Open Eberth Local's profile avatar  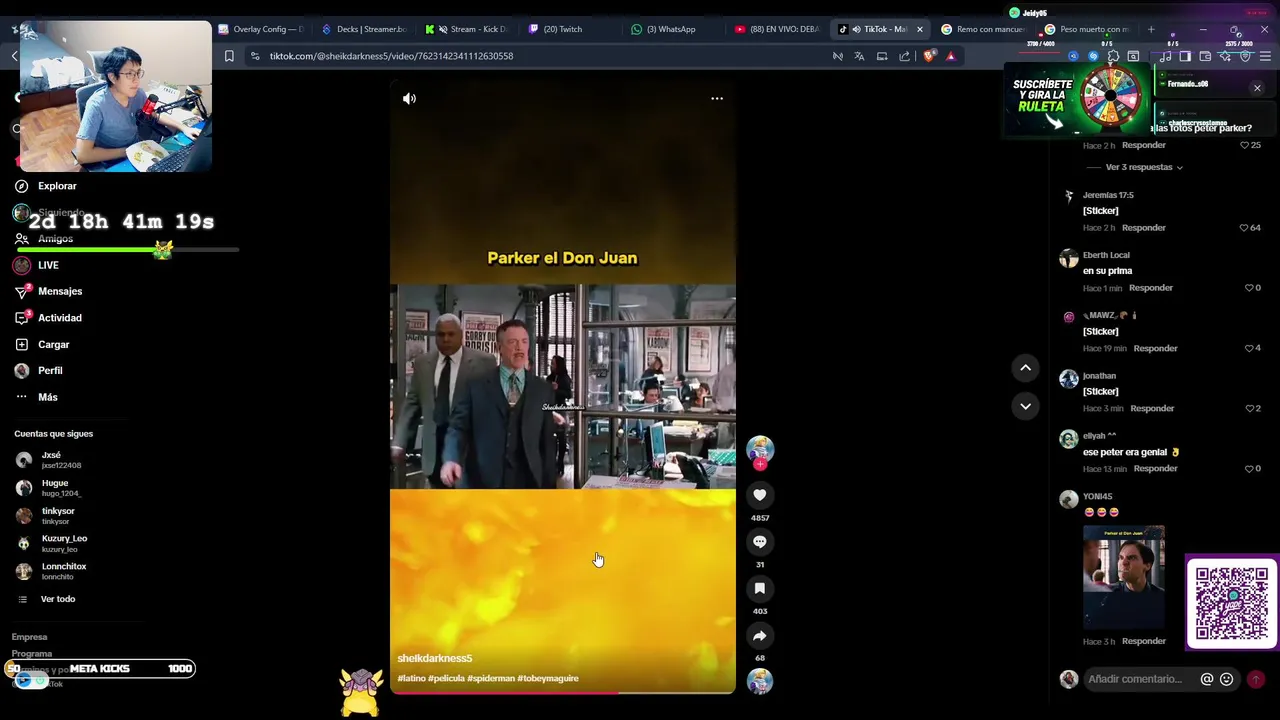point(1069,259)
